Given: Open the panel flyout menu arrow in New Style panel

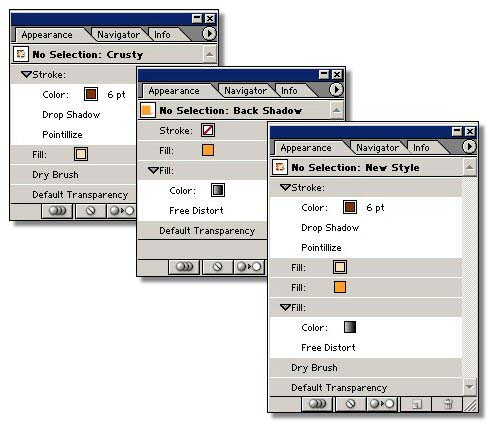Looking at the screenshot, I should click(x=469, y=147).
